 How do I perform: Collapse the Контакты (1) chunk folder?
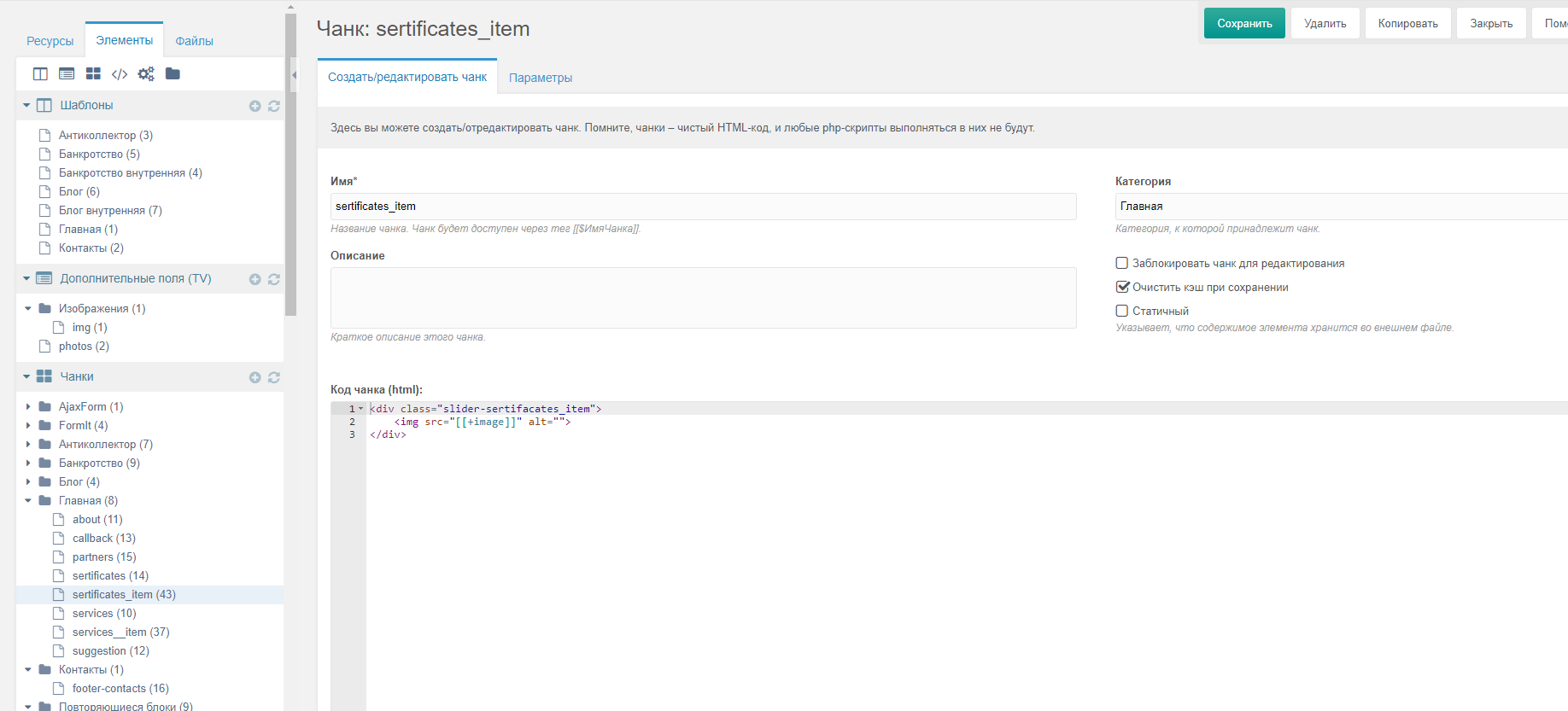click(x=28, y=670)
